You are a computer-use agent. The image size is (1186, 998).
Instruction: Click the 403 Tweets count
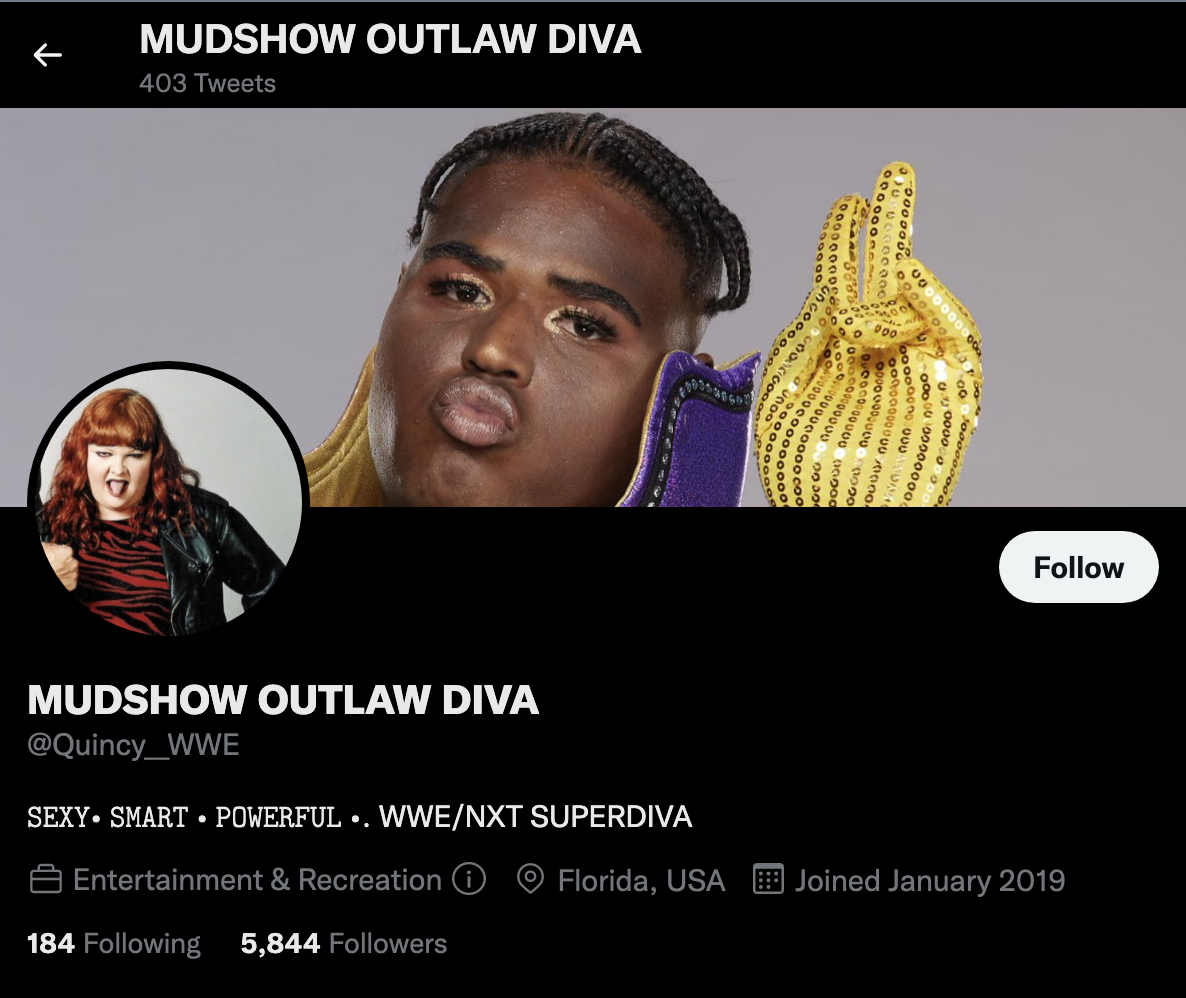coord(207,83)
